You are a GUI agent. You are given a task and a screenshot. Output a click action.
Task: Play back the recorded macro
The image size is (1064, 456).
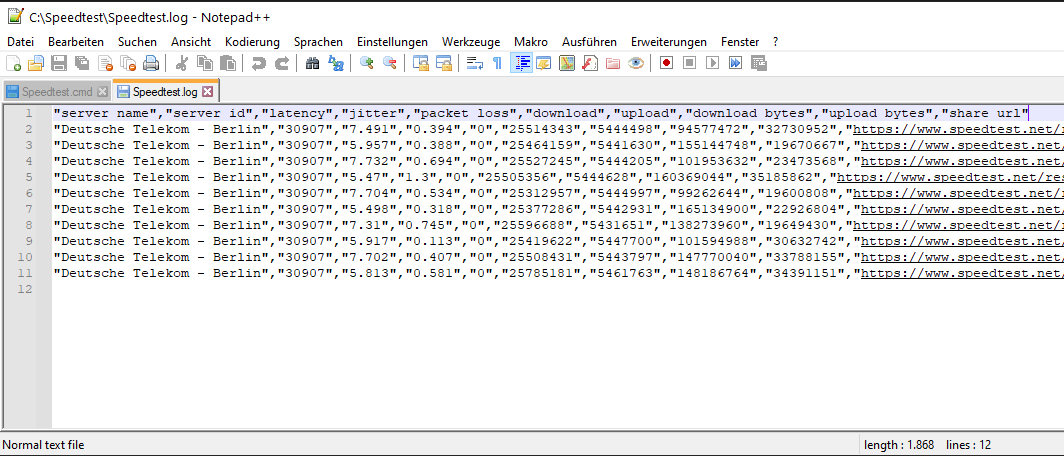coord(712,64)
